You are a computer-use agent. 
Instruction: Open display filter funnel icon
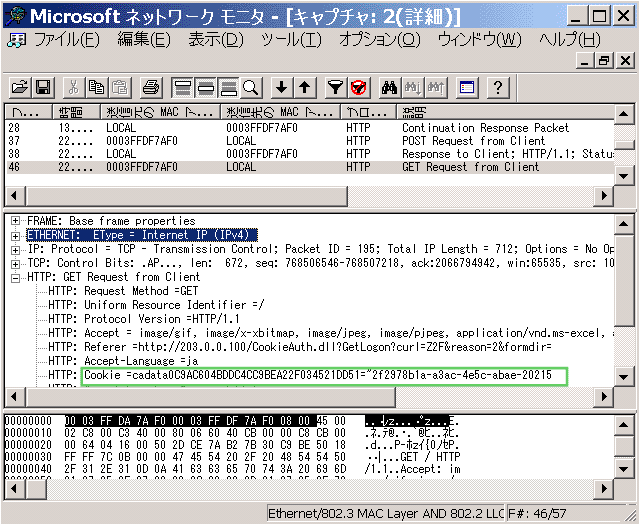(335, 88)
